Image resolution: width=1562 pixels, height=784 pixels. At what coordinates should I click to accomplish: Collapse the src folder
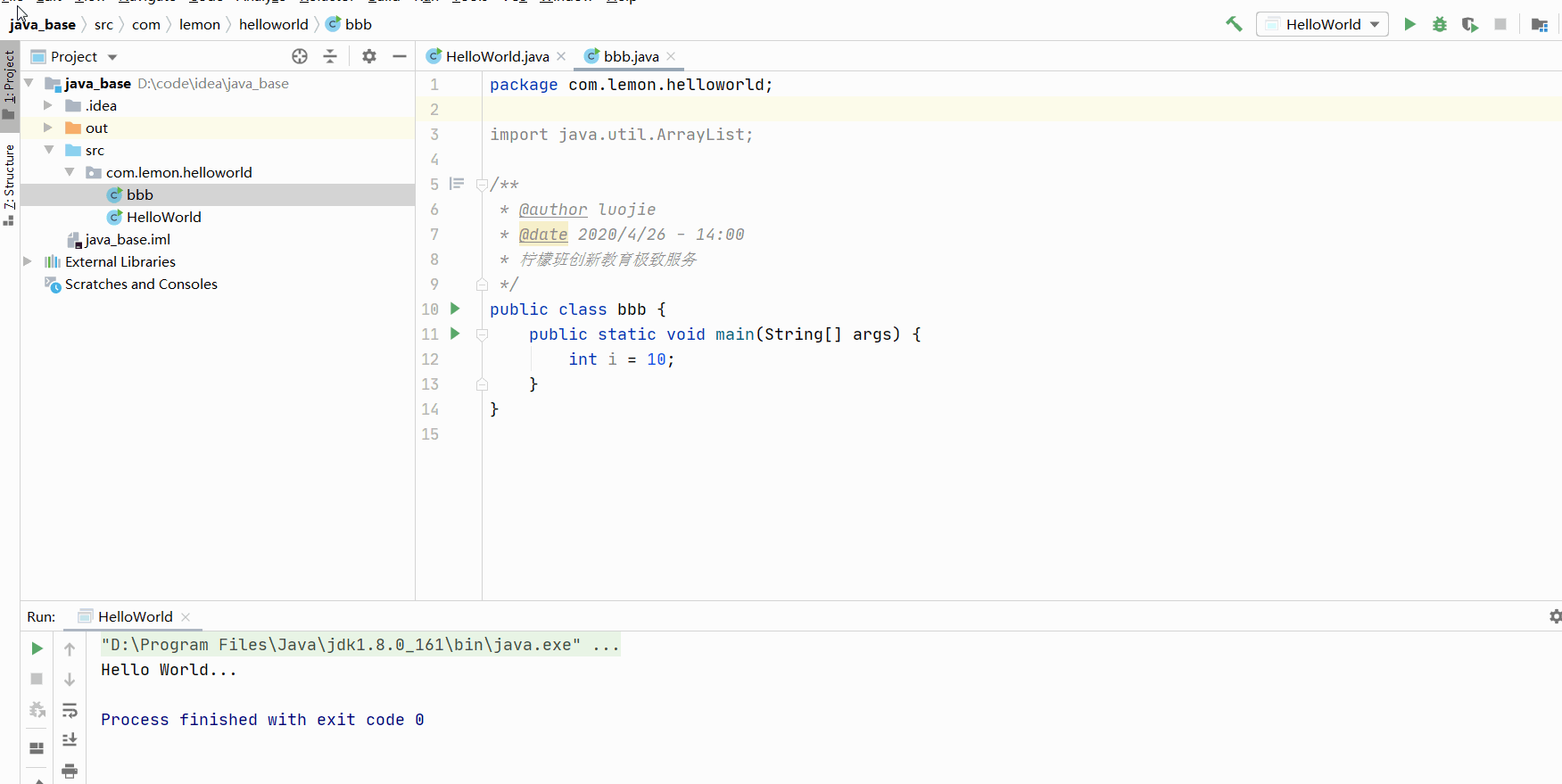(49, 150)
